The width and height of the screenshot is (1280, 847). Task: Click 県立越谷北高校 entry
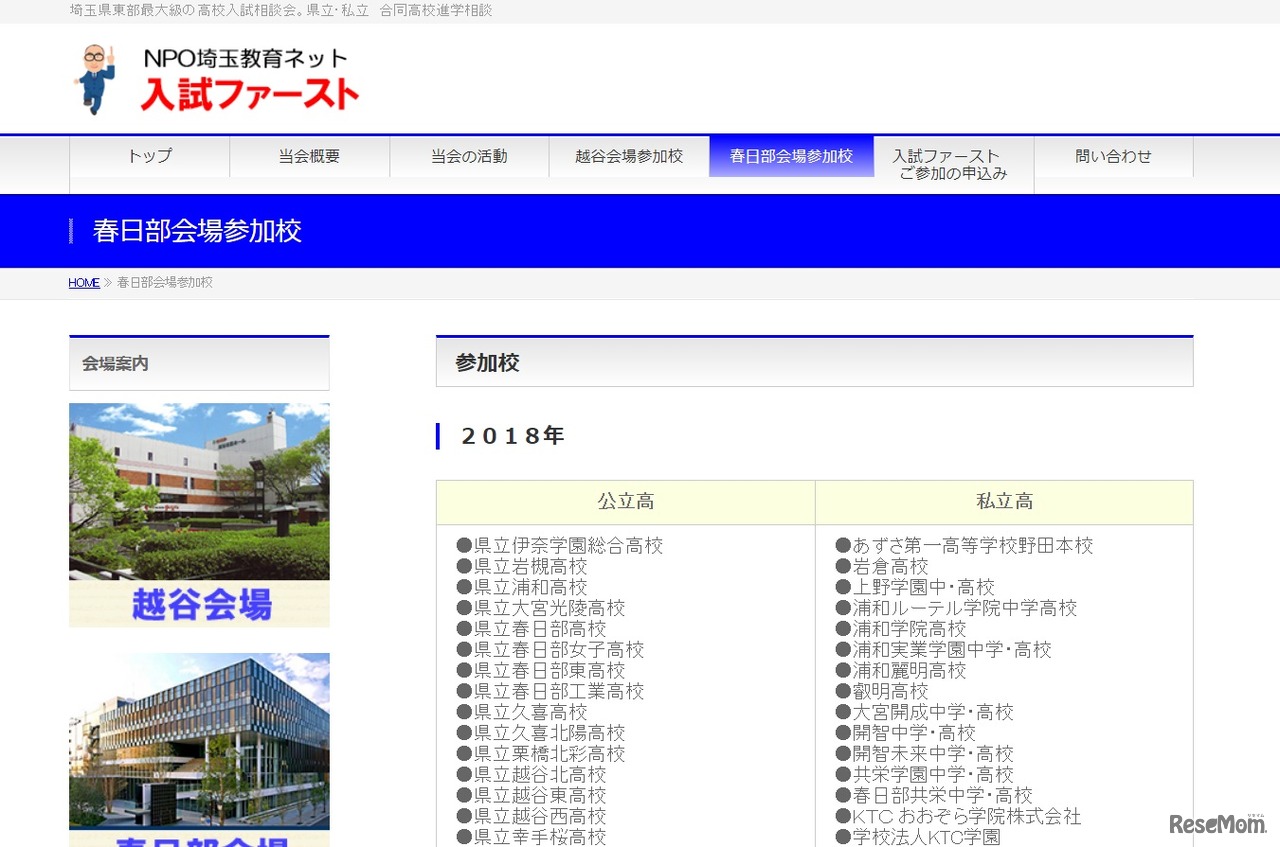(x=531, y=774)
